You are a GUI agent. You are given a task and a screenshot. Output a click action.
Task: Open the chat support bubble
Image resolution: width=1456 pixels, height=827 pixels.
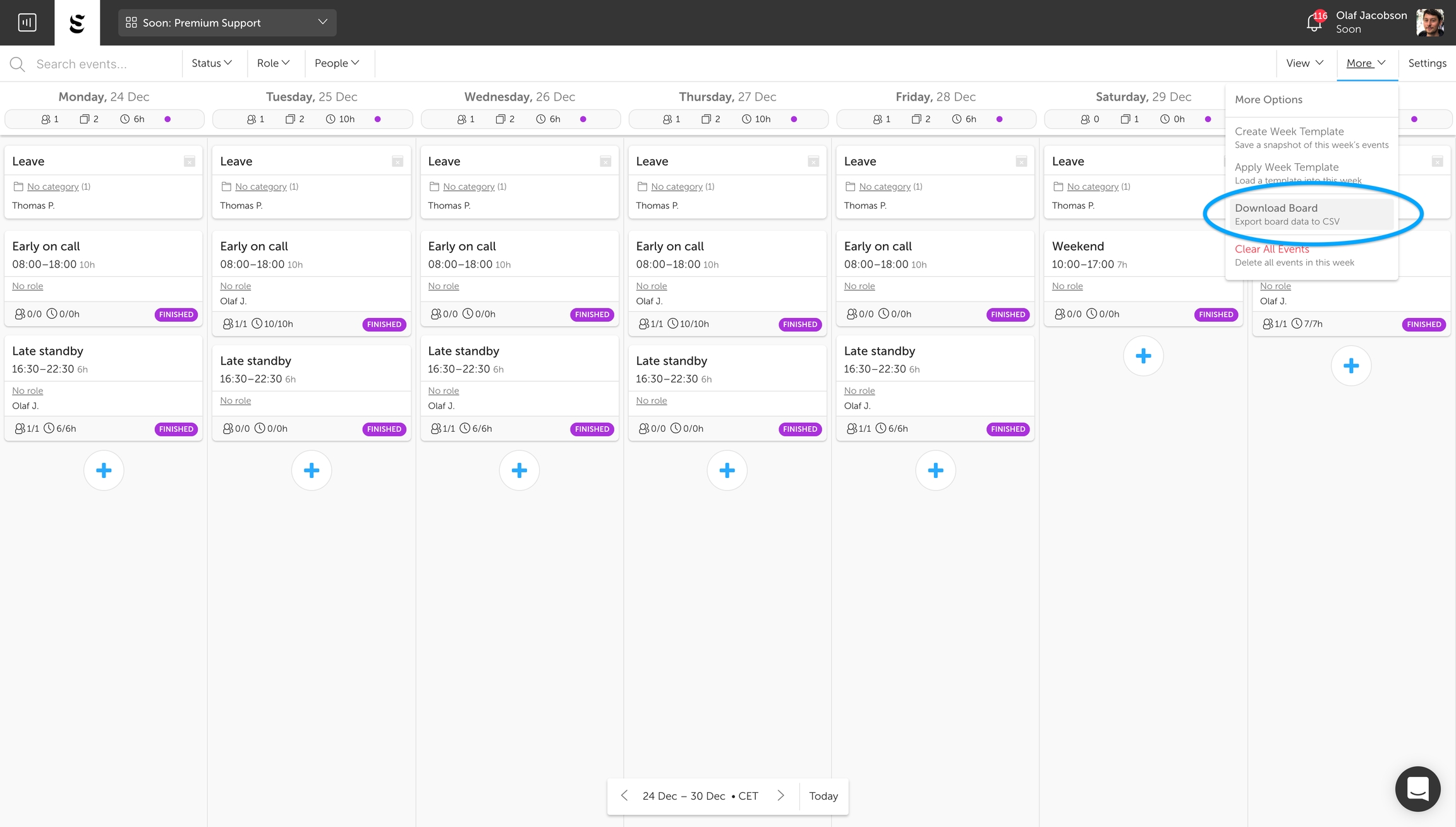pyautogui.click(x=1417, y=788)
